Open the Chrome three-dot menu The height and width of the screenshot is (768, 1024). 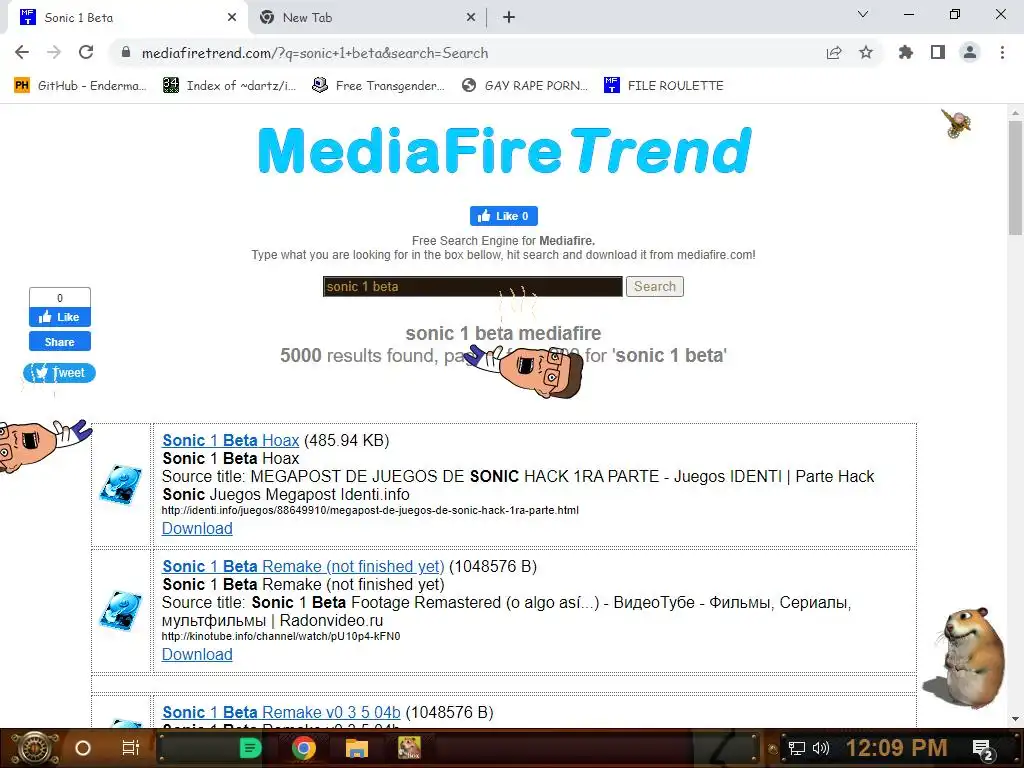pos(1002,52)
